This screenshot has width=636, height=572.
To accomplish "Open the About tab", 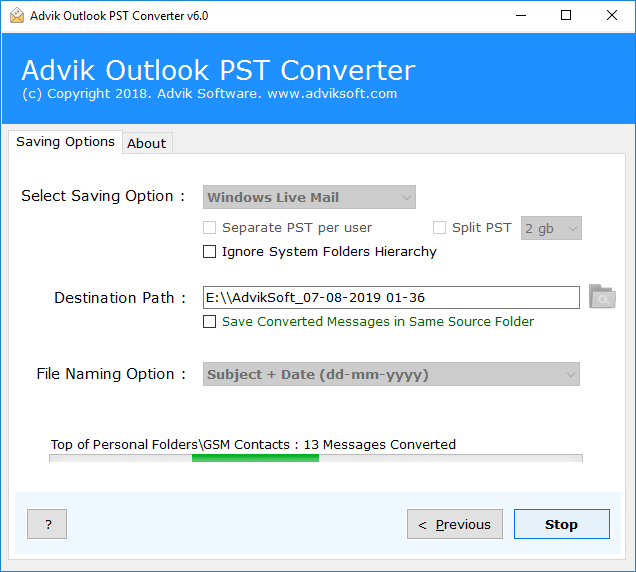I will tap(147, 143).
